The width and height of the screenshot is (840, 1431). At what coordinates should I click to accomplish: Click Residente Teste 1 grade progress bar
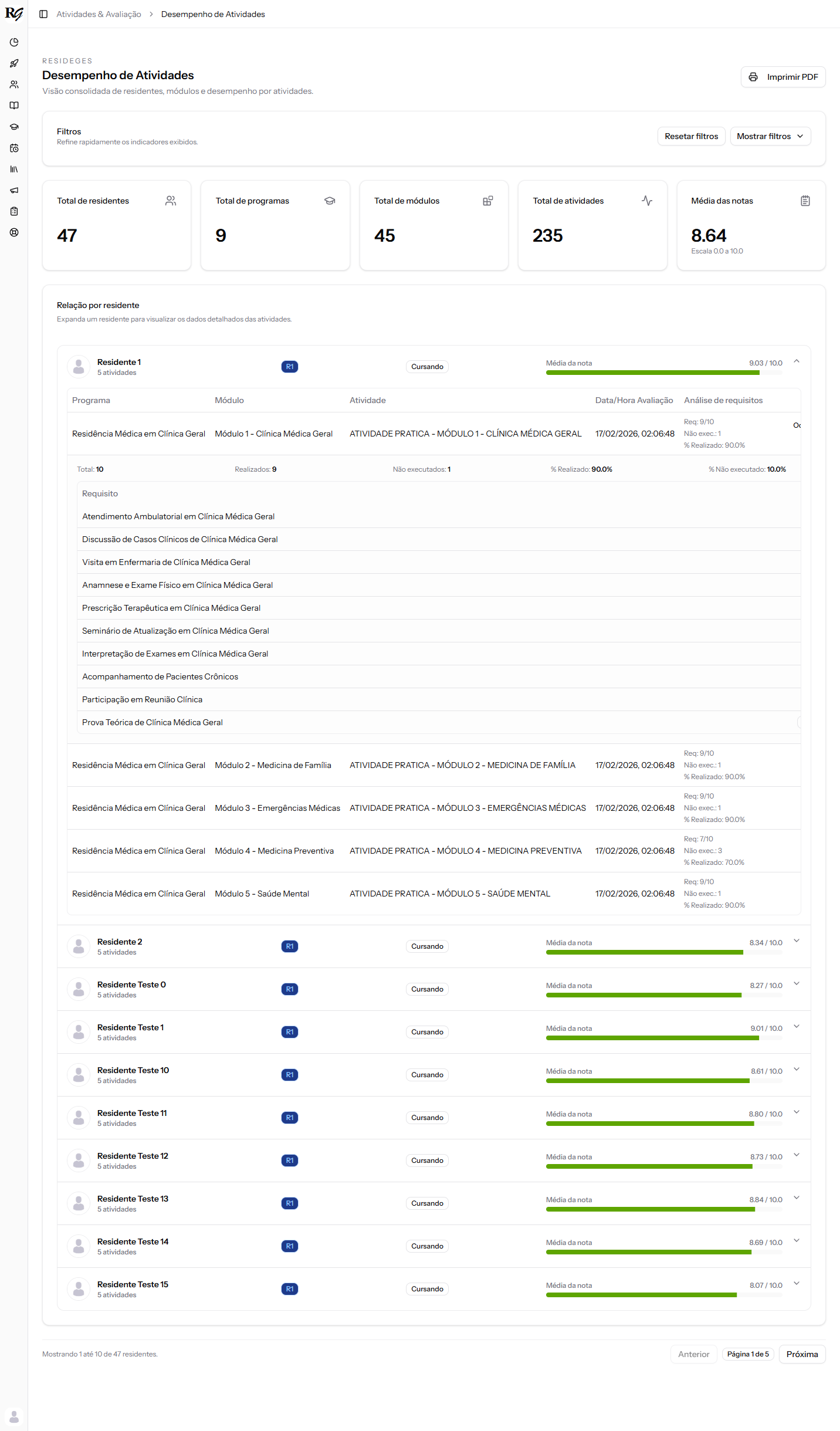pyautogui.click(x=663, y=1038)
